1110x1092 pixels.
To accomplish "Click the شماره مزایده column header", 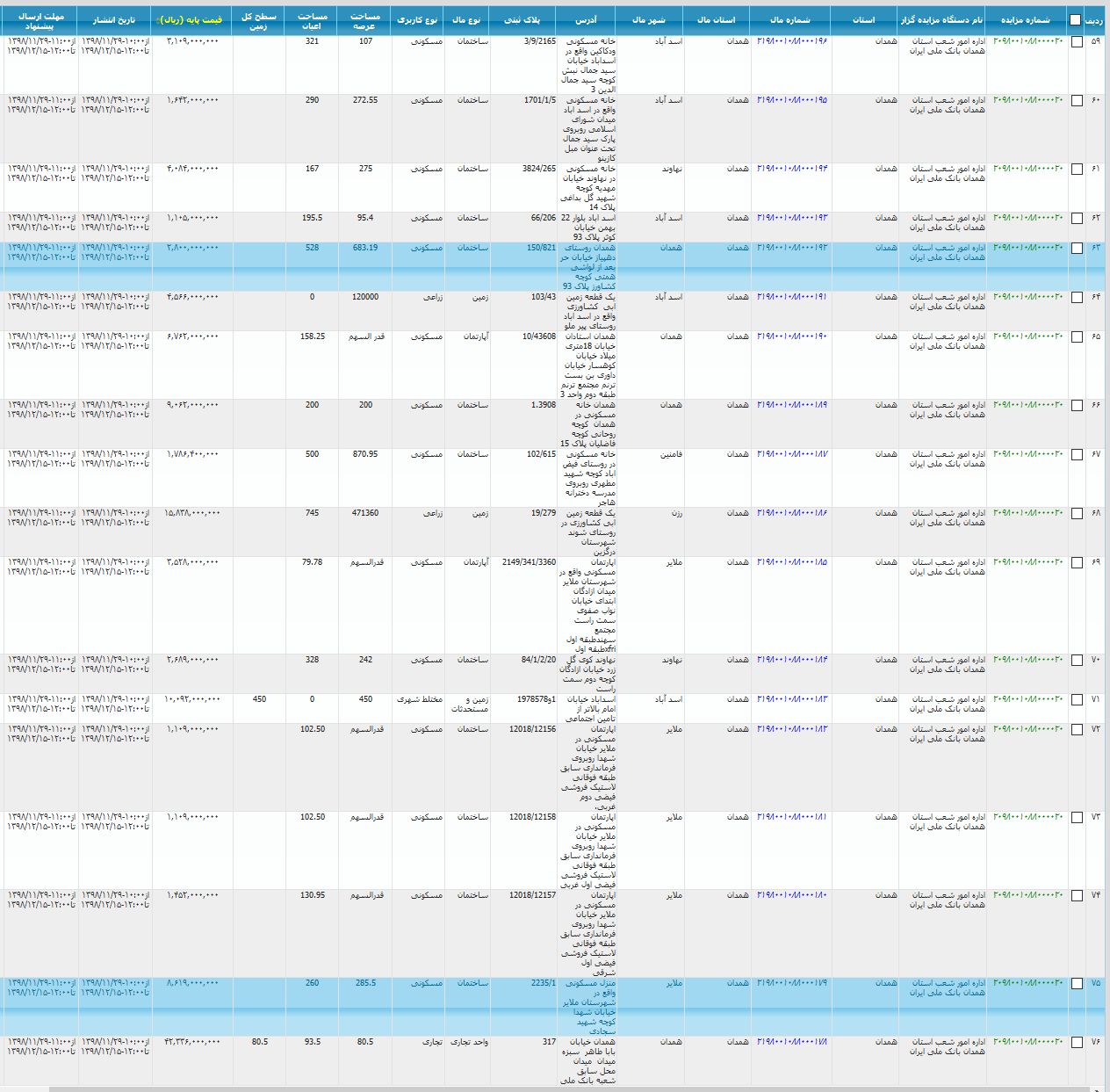I will point(1025,20).
